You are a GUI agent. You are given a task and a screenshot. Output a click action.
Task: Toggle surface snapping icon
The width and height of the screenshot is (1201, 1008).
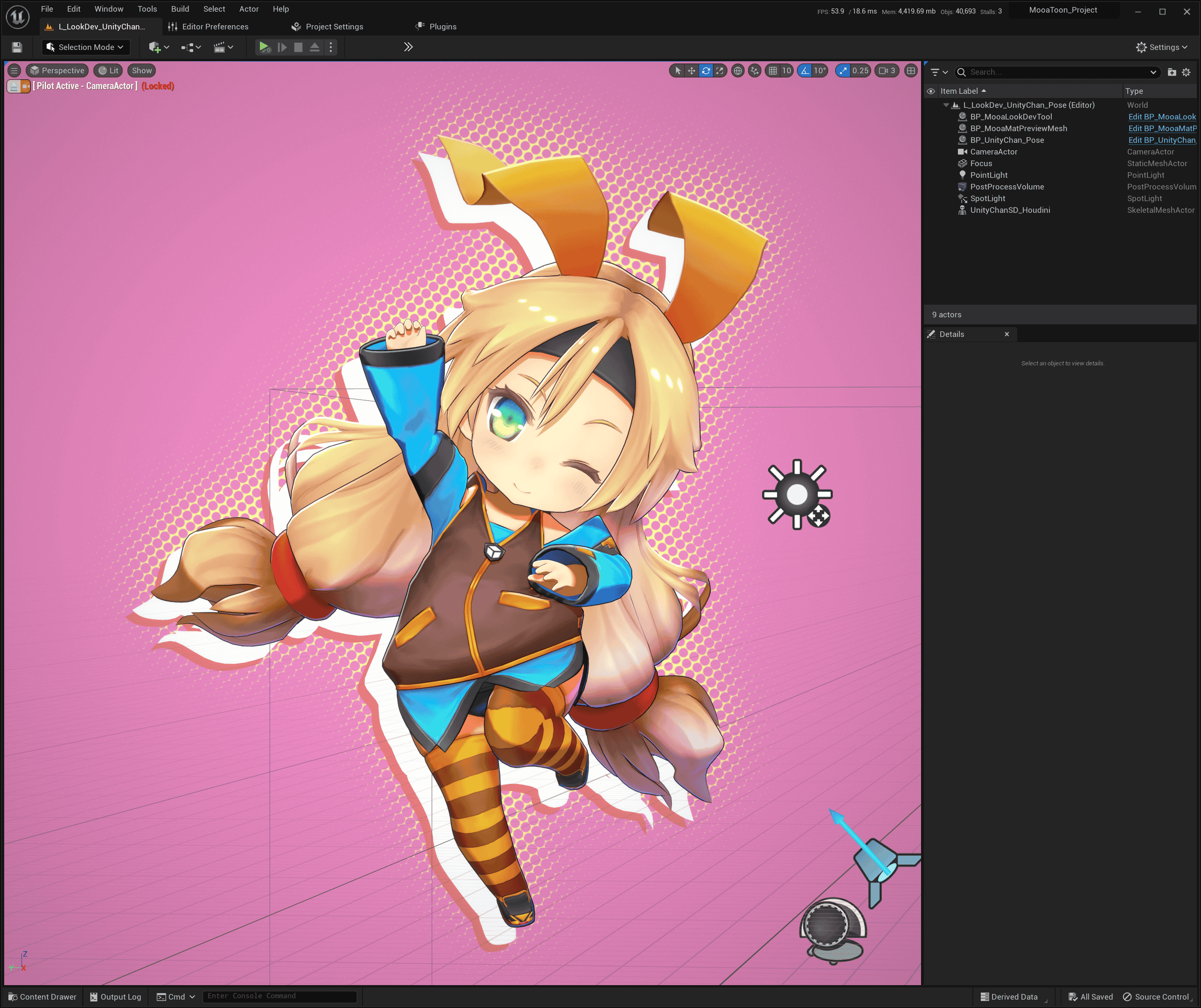coord(754,70)
